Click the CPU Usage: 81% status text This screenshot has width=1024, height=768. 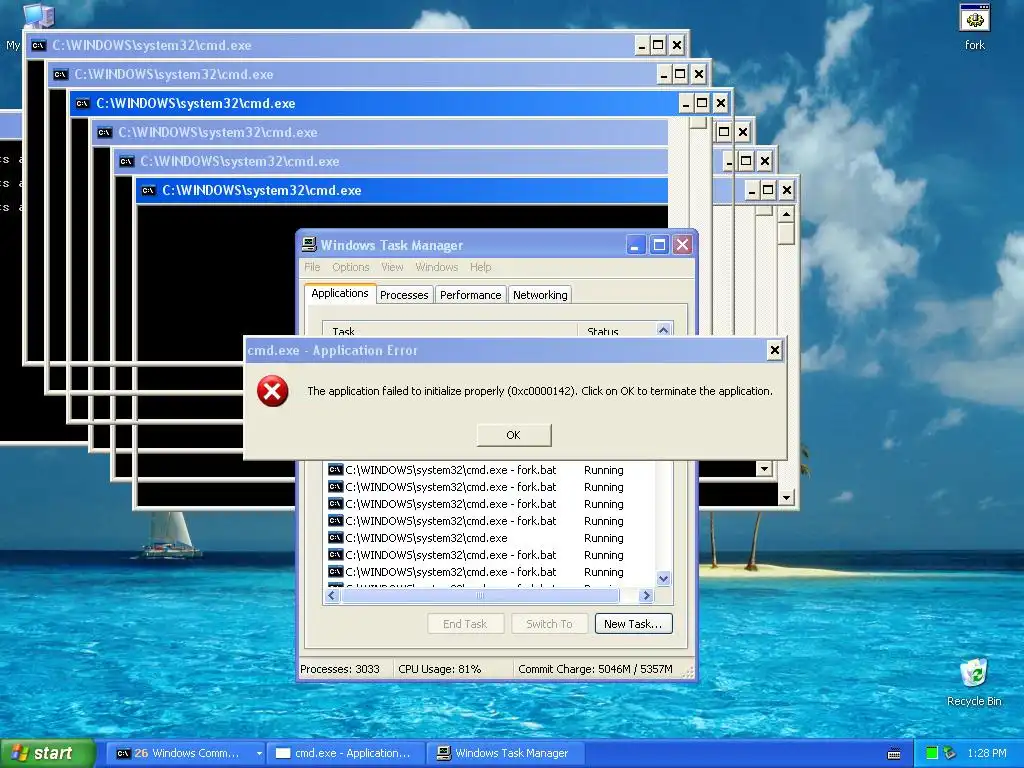[440, 669]
